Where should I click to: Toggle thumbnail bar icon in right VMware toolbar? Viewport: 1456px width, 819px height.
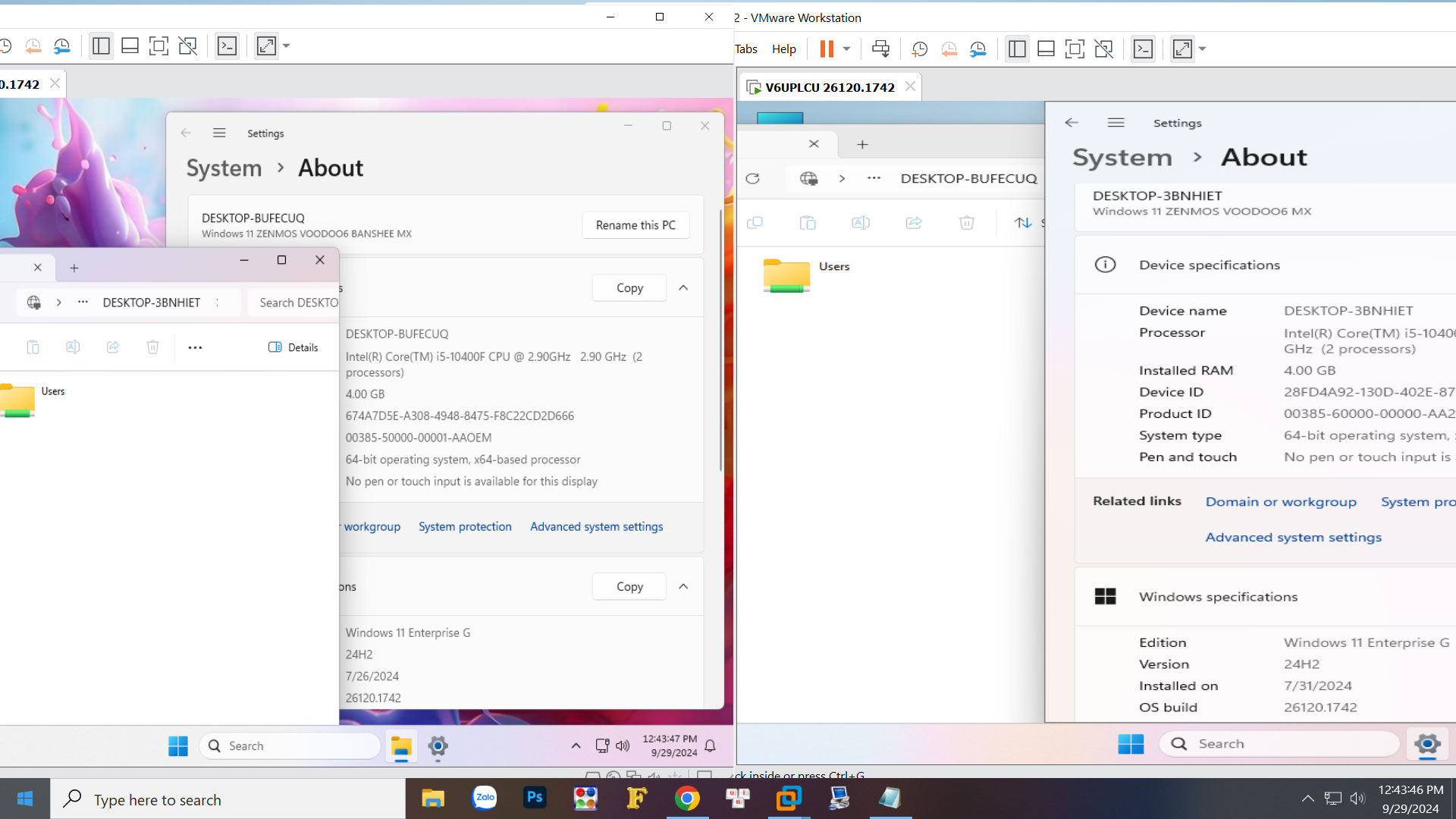pos(1046,49)
